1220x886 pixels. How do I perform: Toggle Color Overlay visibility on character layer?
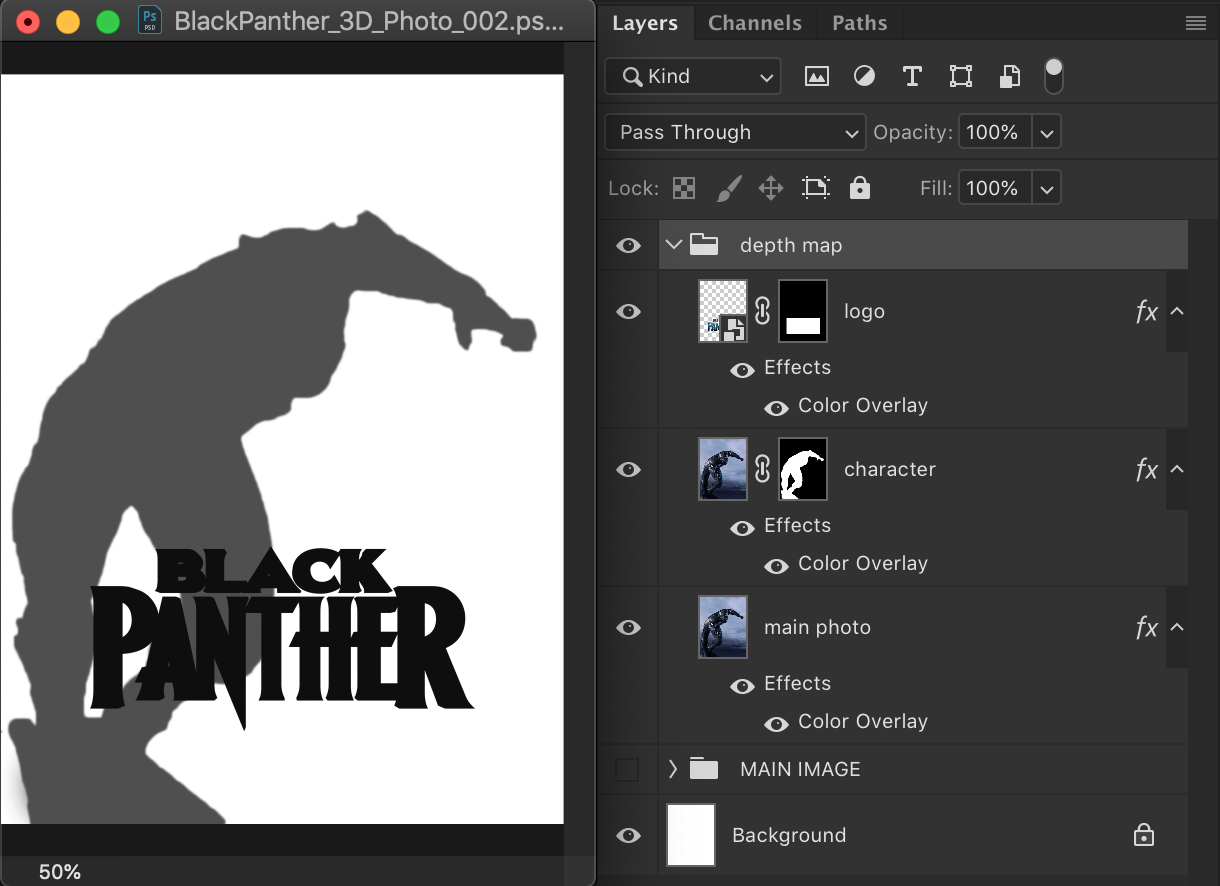coord(776,566)
